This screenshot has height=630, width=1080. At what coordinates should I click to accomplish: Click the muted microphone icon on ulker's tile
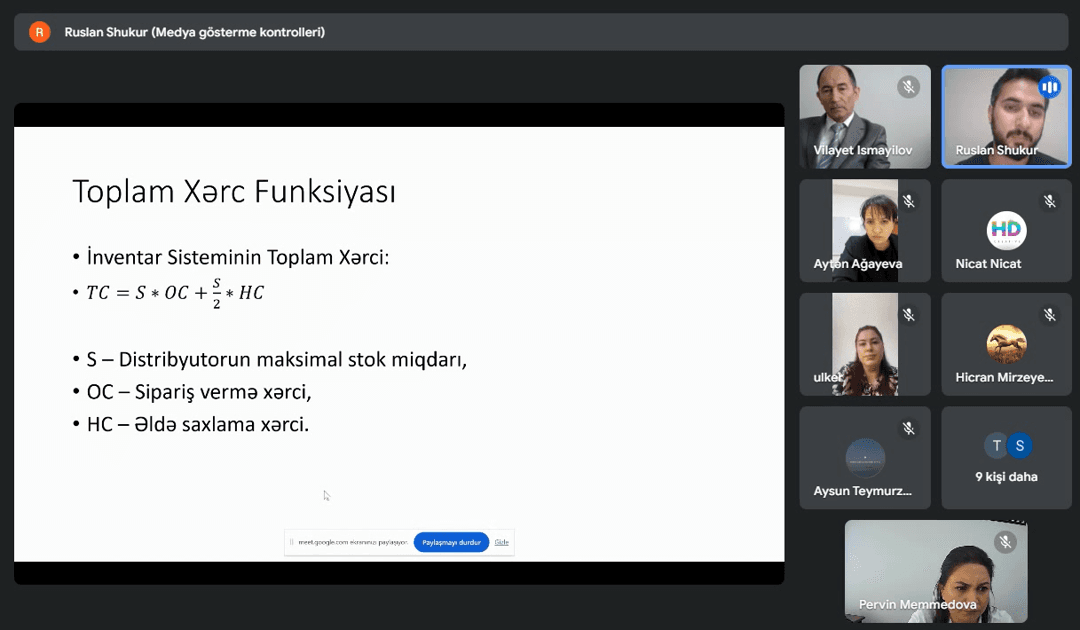click(908, 315)
